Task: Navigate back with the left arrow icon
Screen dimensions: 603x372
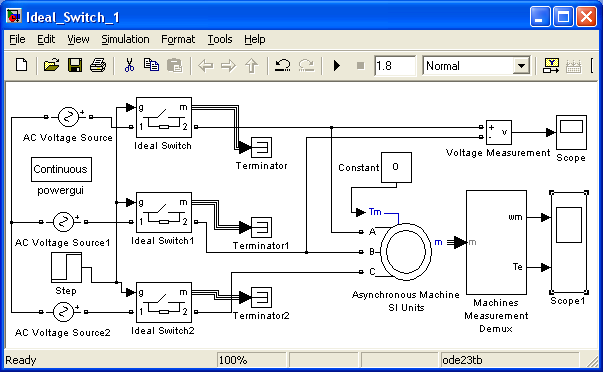Action: pyautogui.click(x=206, y=66)
